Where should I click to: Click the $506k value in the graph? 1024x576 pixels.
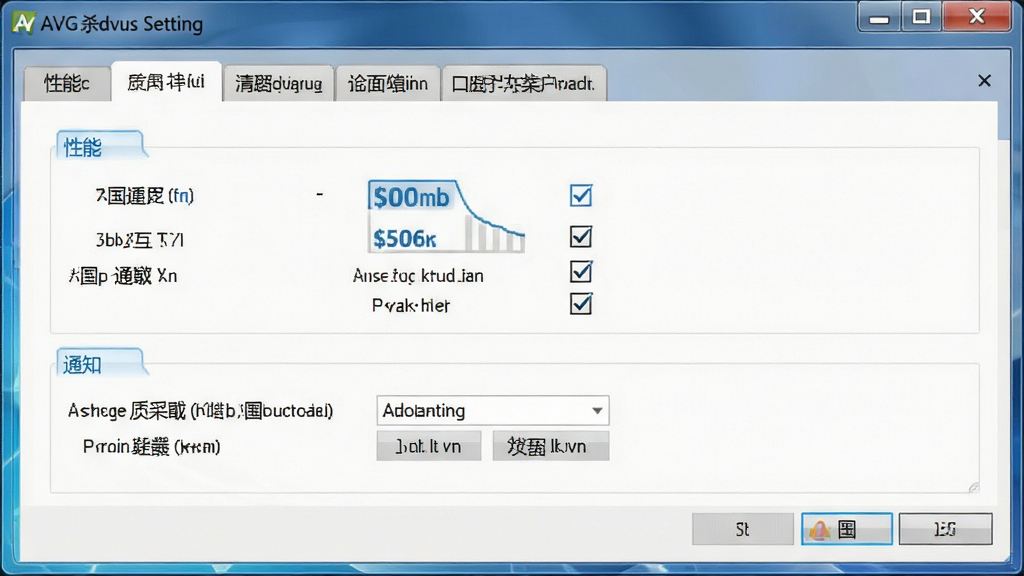(x=404, y=238)
